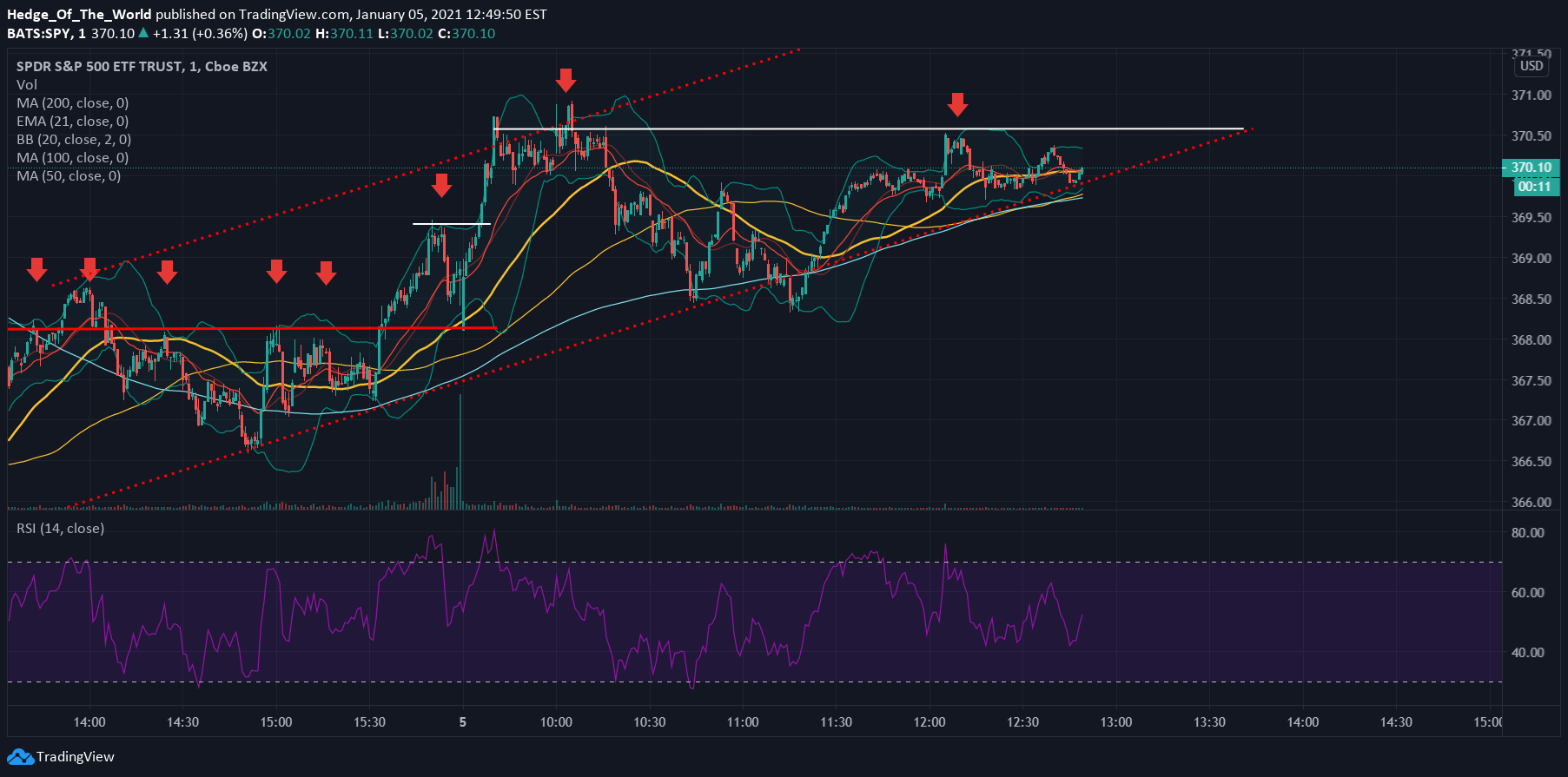Click the bar countdown timer 00:11
Viewport: 1568px width, 777px height.
pyautogui.click(x=1534, y=187)
